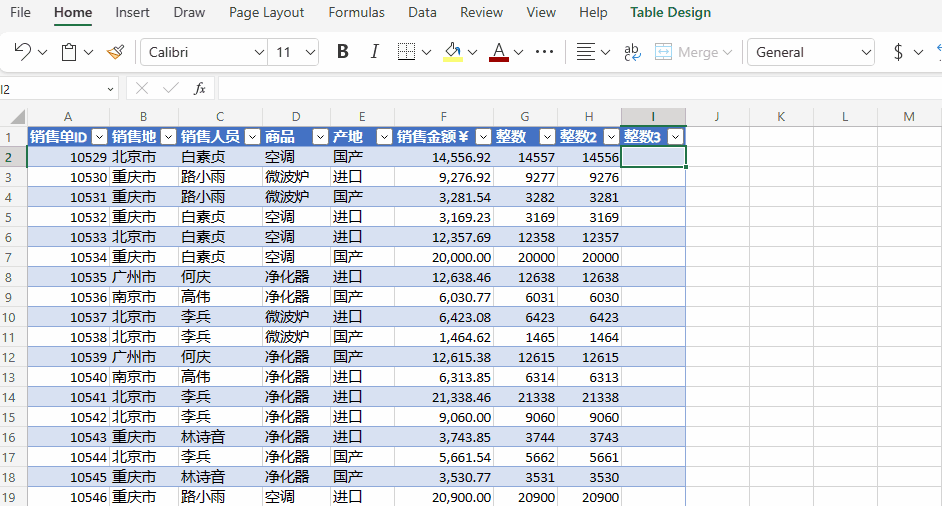The width and height of the screenshot is (942, 506).
Task: Expand the Borders options arrow
Action: click(427, 53)
